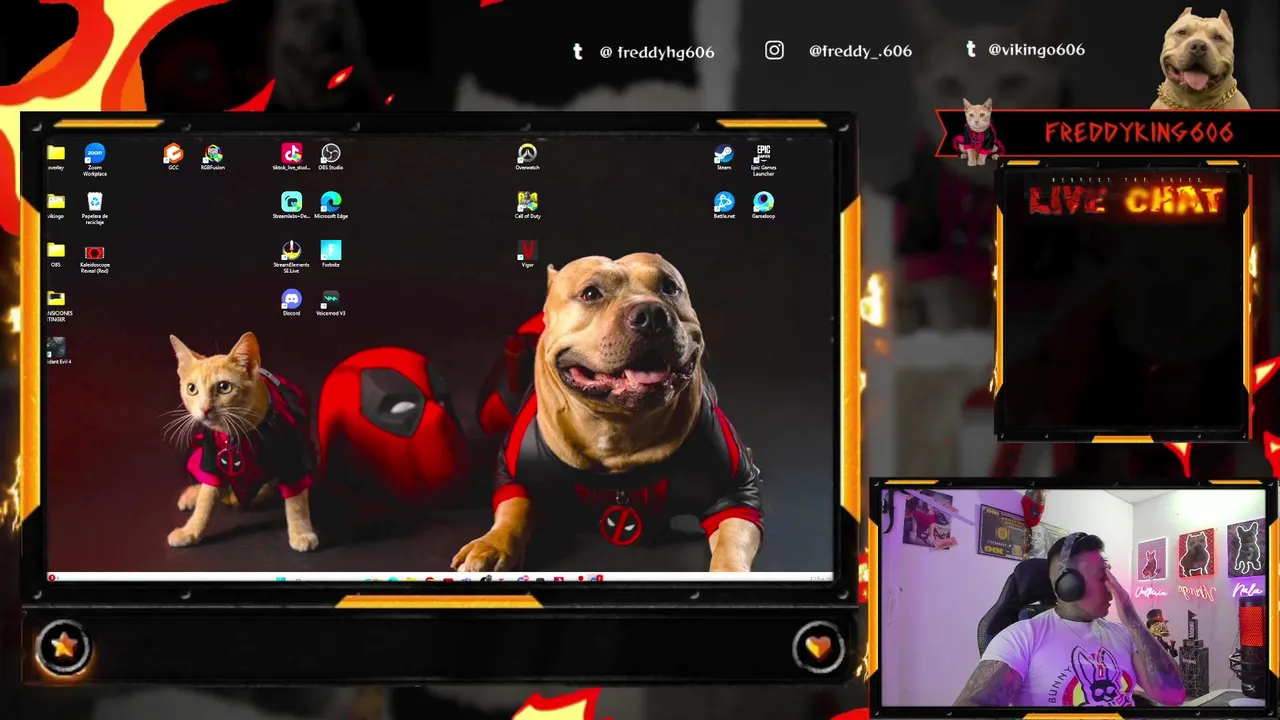Launch the RGBFusion desktop shortcut
This screenshot has height=720, width=1280.
click(x=212, y=157)
